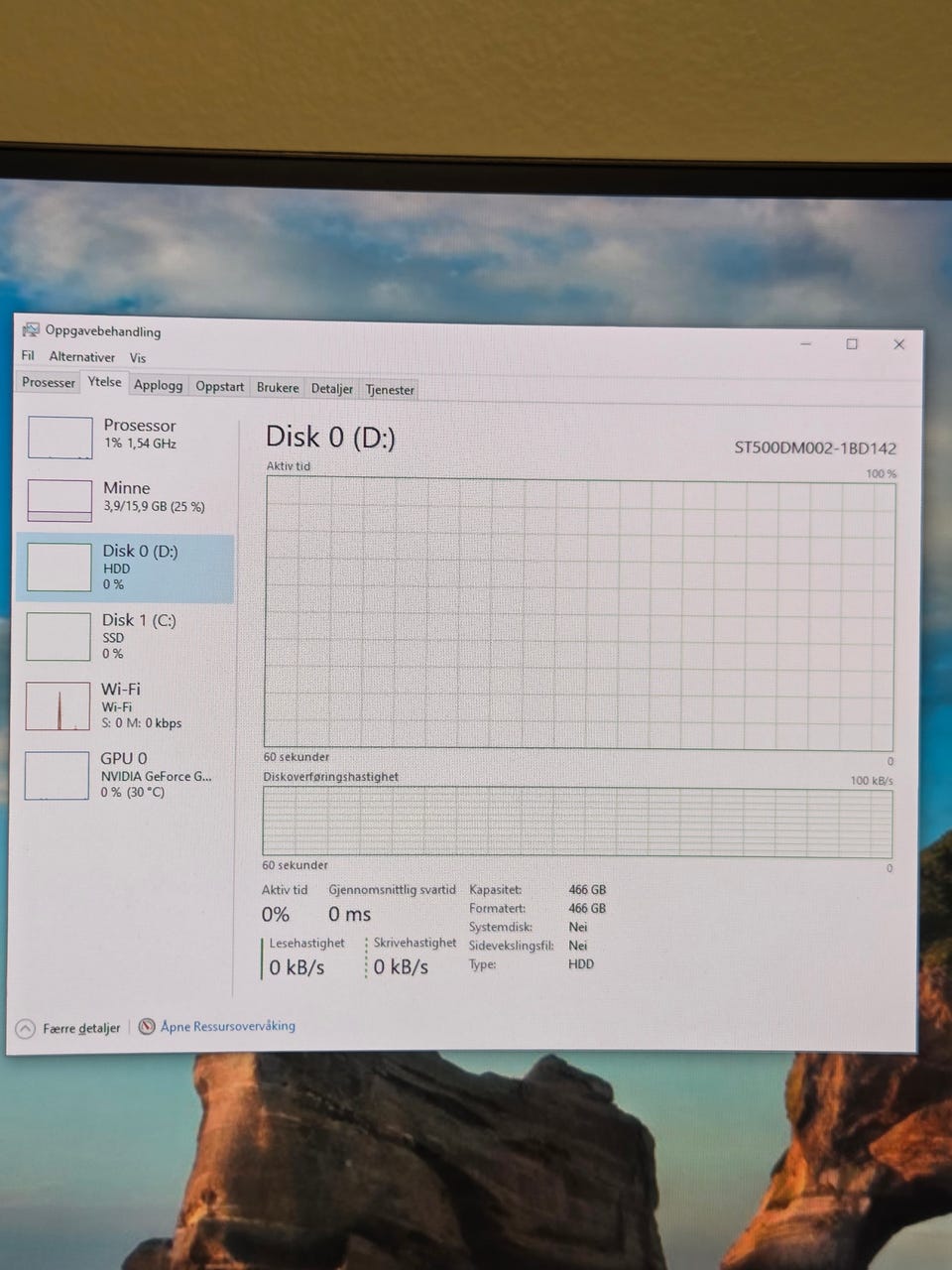Viewport: 952px width, 1270px height.
Task: Click the Aktiv tid disk activity graph
Action: pos(580,614)
